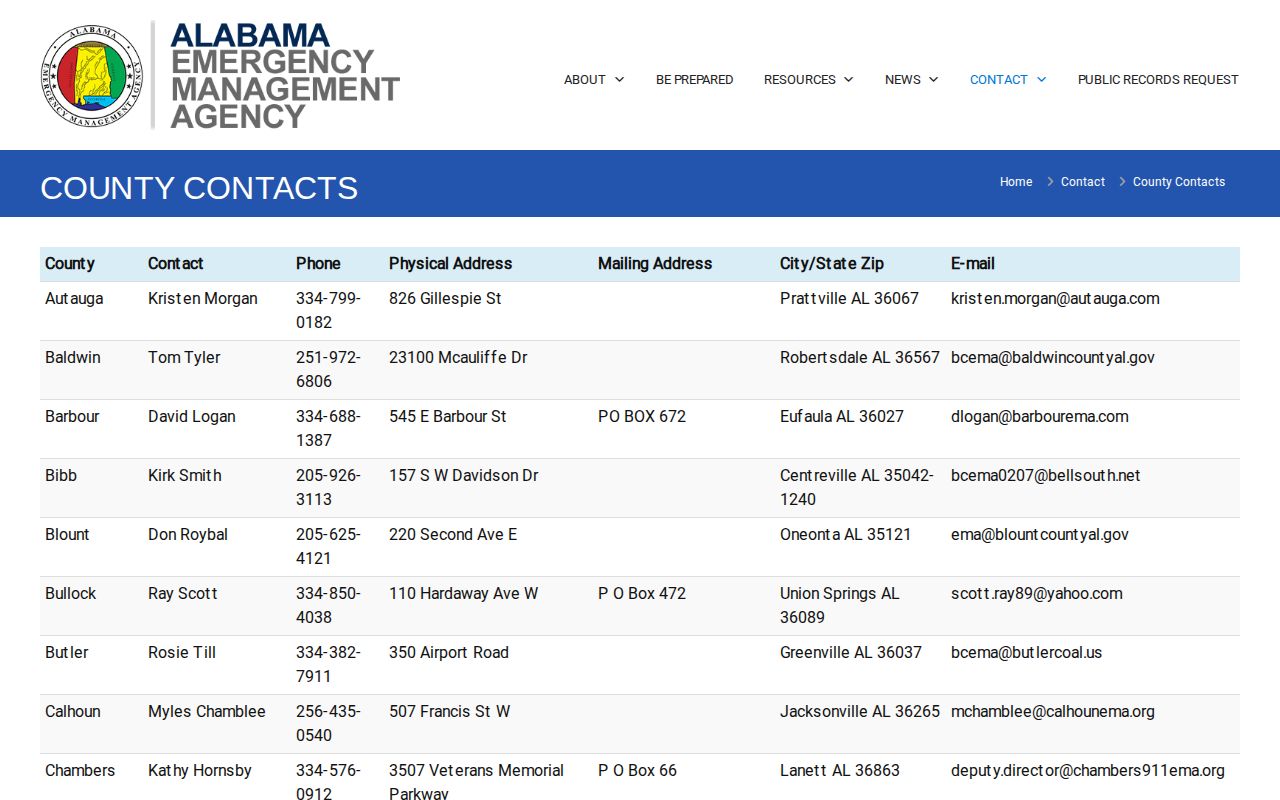Select the Autauga county cell

pos(74,299)
